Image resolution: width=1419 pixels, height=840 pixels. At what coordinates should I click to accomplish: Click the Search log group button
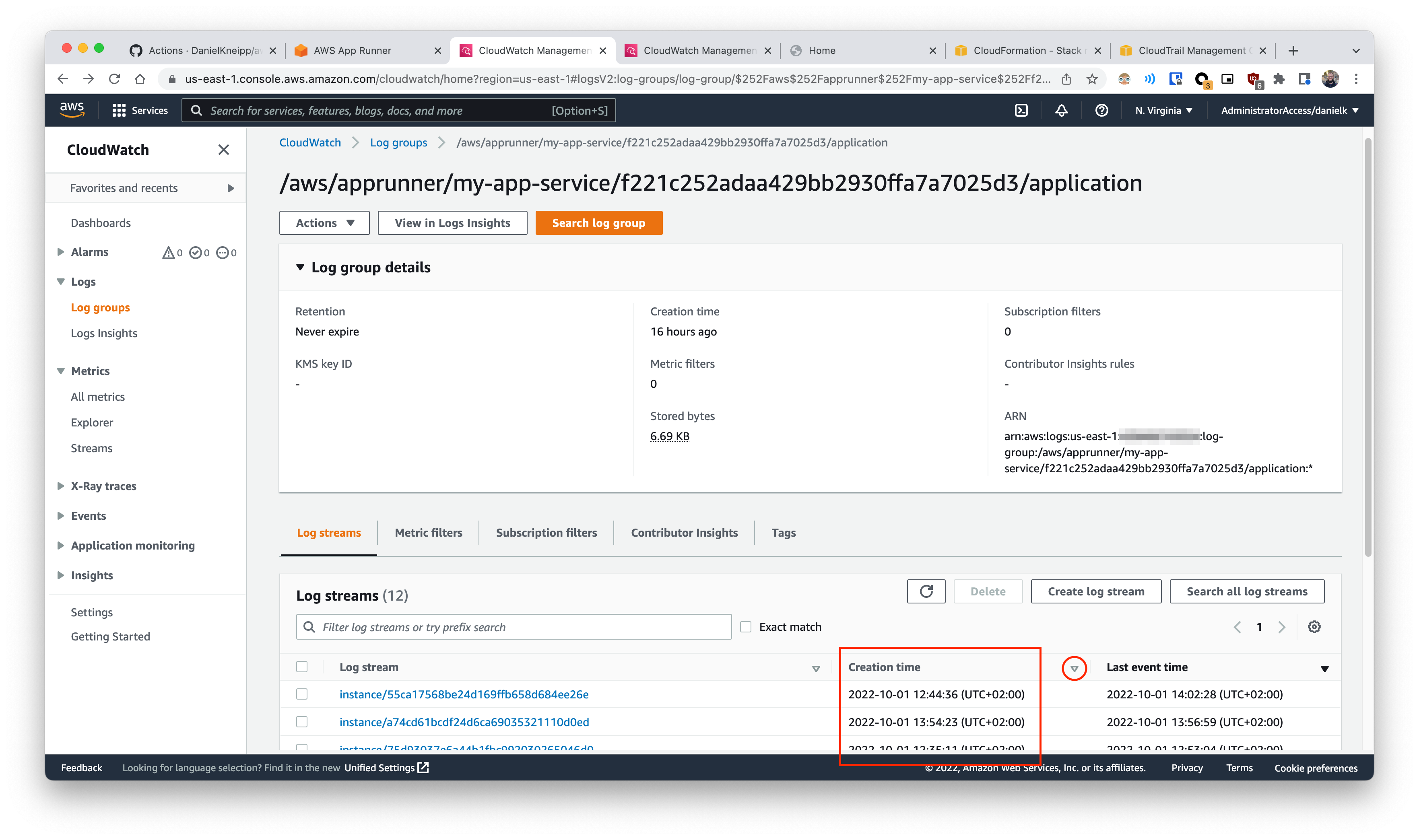click(598, 223)
